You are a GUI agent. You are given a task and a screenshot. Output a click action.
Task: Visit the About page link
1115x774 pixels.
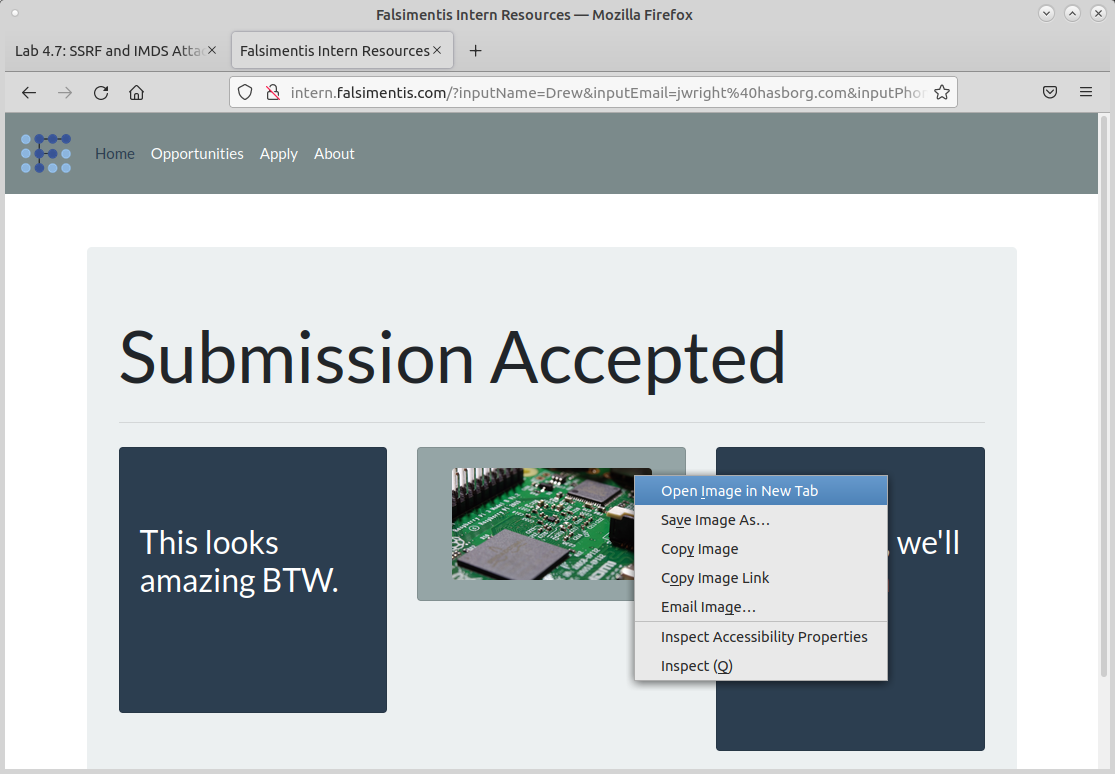(334, 154)
